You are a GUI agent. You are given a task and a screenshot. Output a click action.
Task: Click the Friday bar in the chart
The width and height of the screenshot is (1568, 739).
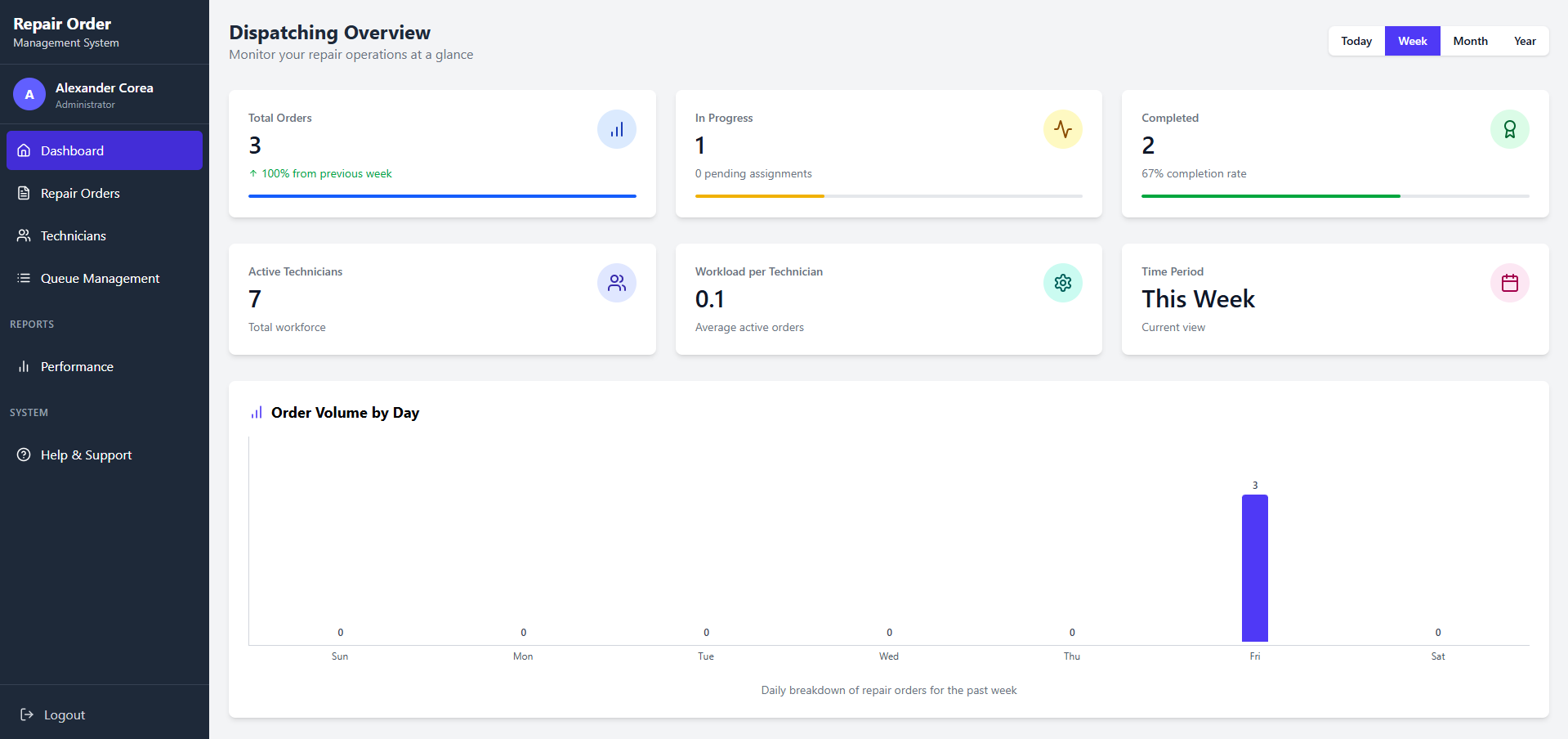coord(1255,568)
